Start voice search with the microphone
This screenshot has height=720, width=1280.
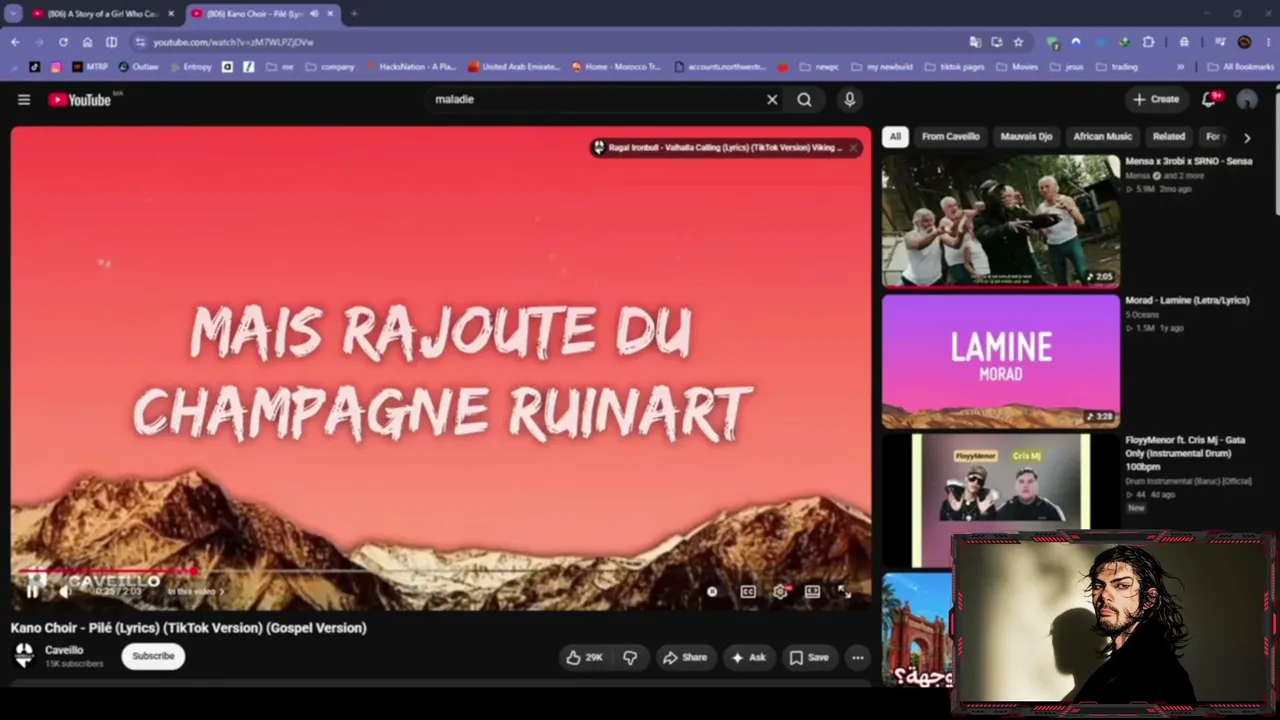(849, 99)
